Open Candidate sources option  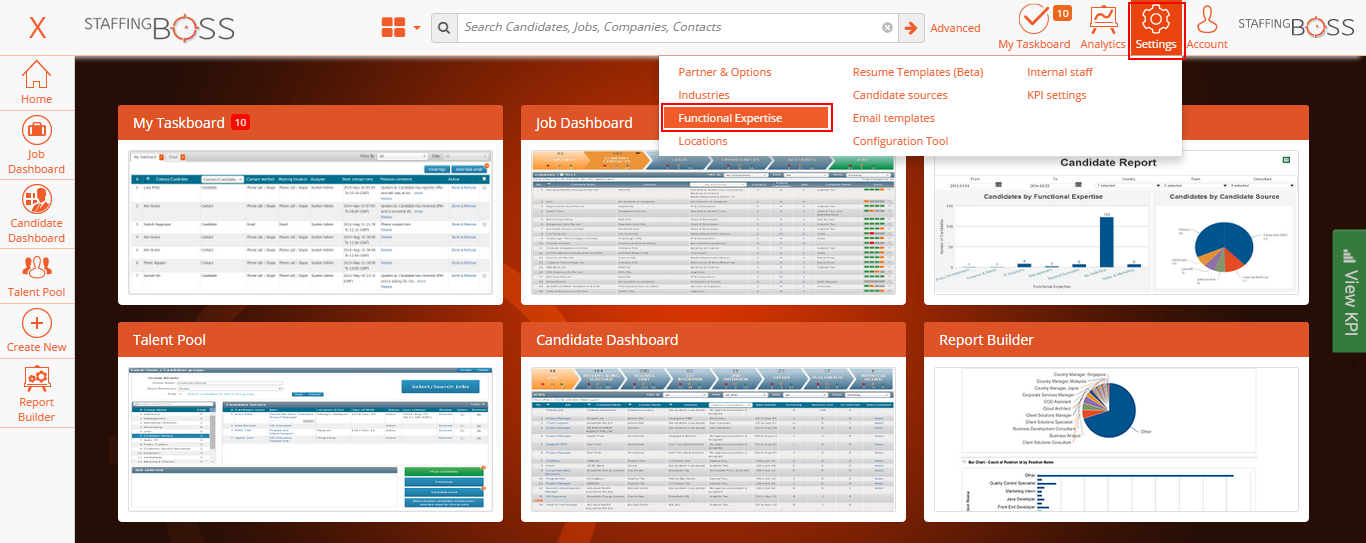900,95
